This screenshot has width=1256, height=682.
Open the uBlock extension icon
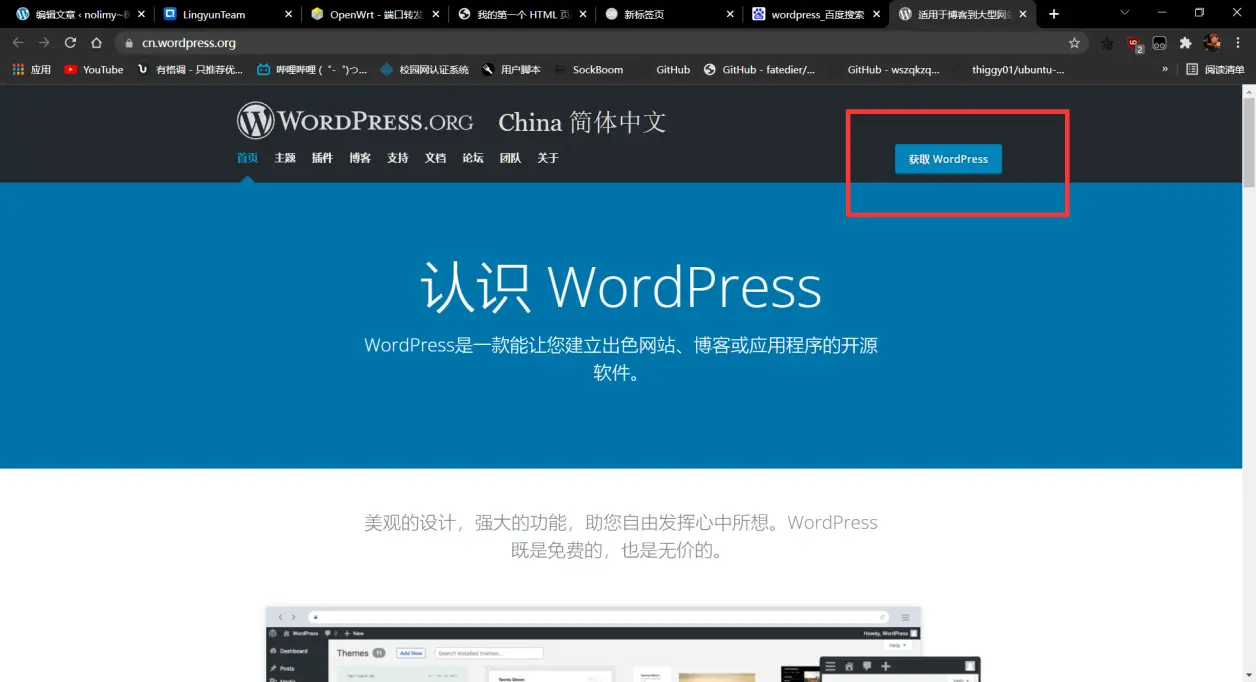(x=1134, y=43)
